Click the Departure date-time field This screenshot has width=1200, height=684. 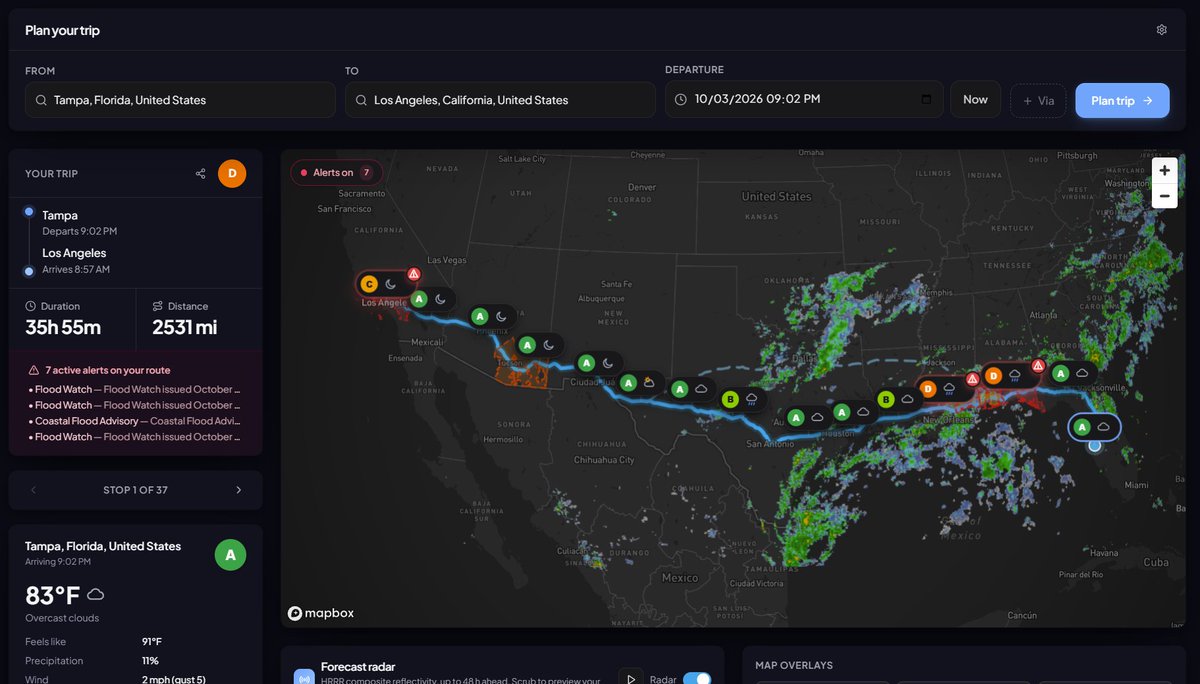click(x=804, y=99)
